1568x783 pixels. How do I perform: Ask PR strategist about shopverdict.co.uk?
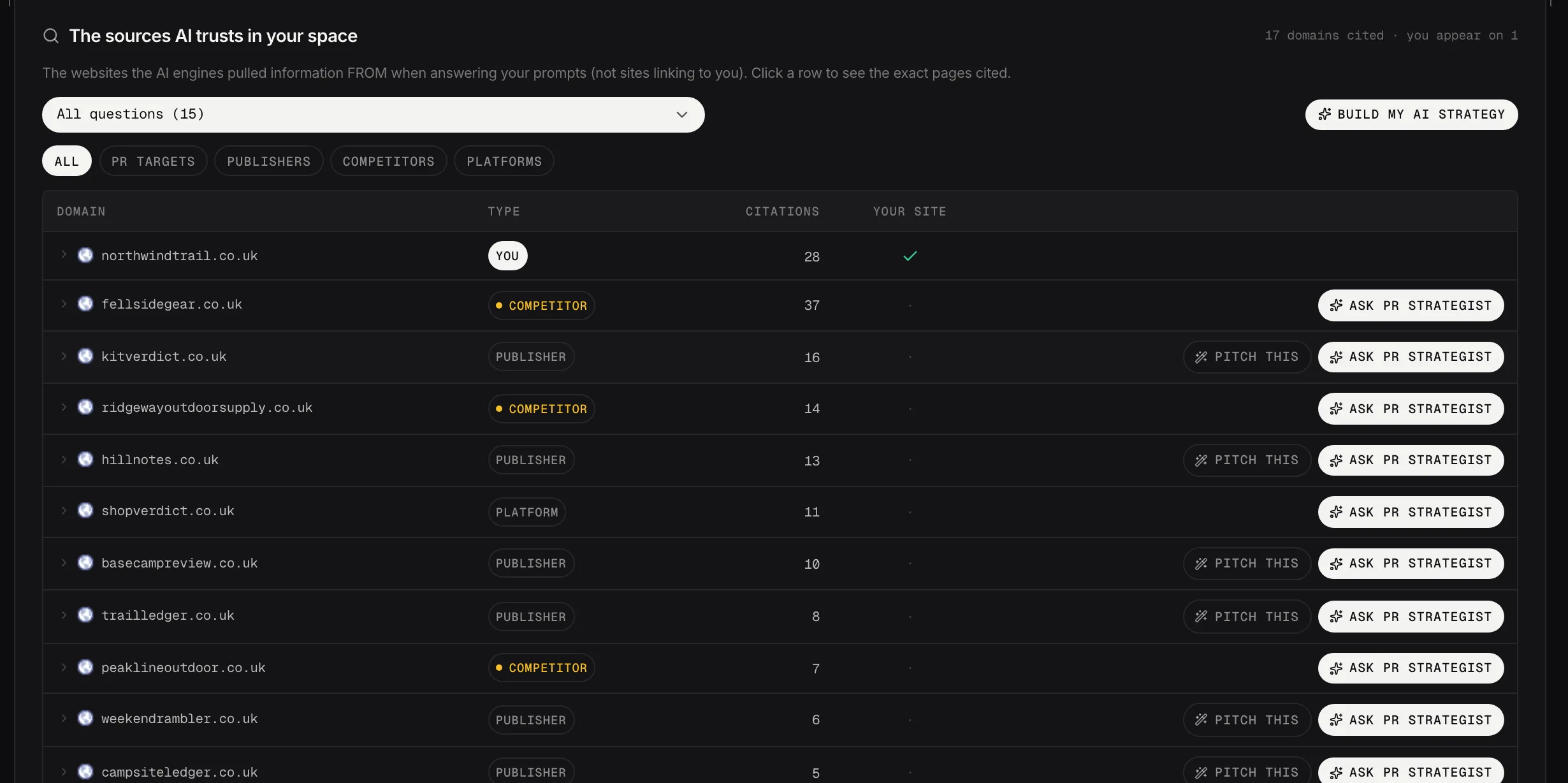click(x=1411, y=512)
